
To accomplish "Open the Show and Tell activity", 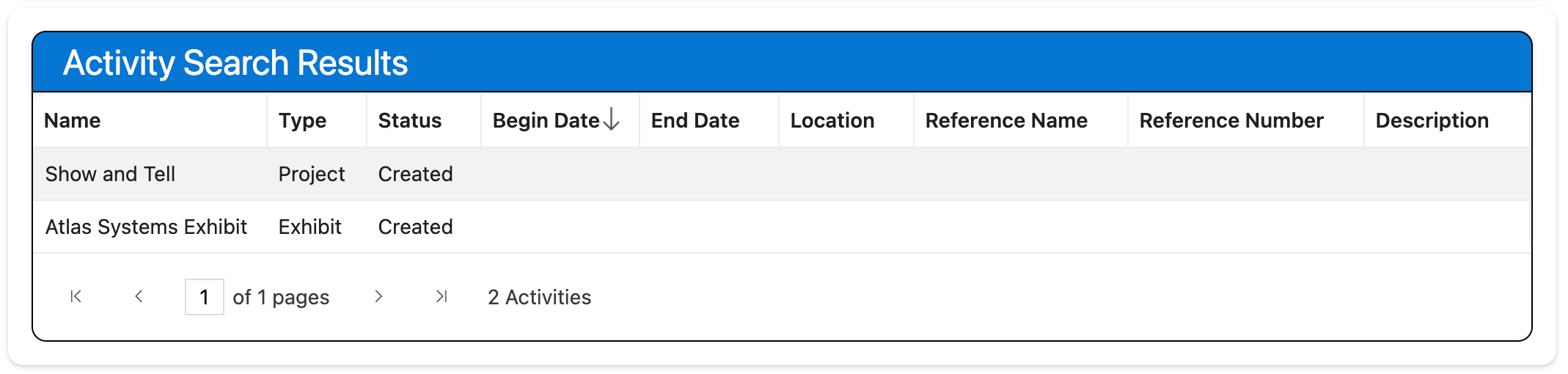I will coord(110,174).
